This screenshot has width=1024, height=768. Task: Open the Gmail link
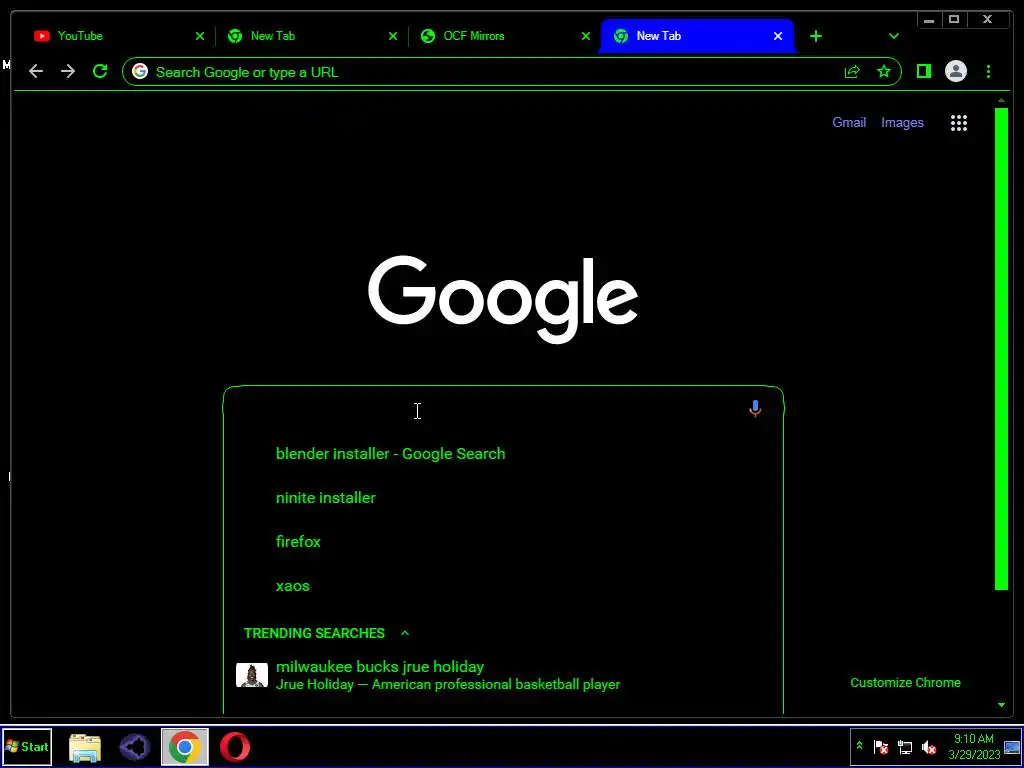pos(849,122)
